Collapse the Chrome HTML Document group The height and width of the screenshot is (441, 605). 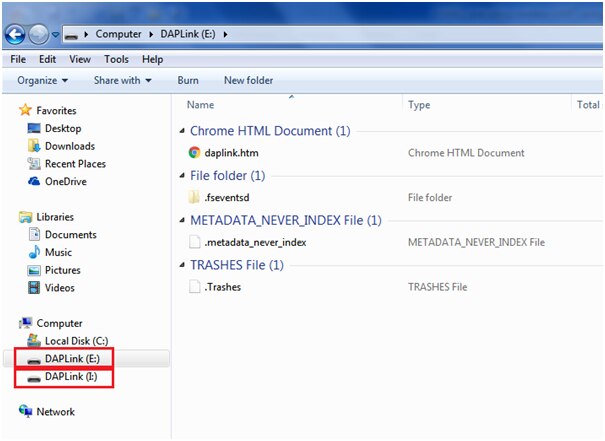coord(182,131)
